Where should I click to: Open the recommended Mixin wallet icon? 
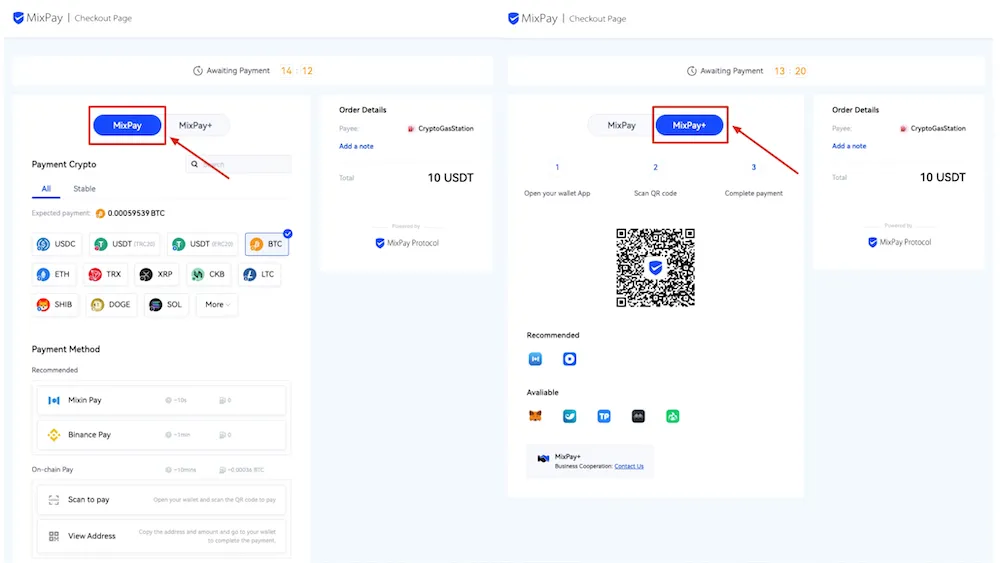point(535,359)
